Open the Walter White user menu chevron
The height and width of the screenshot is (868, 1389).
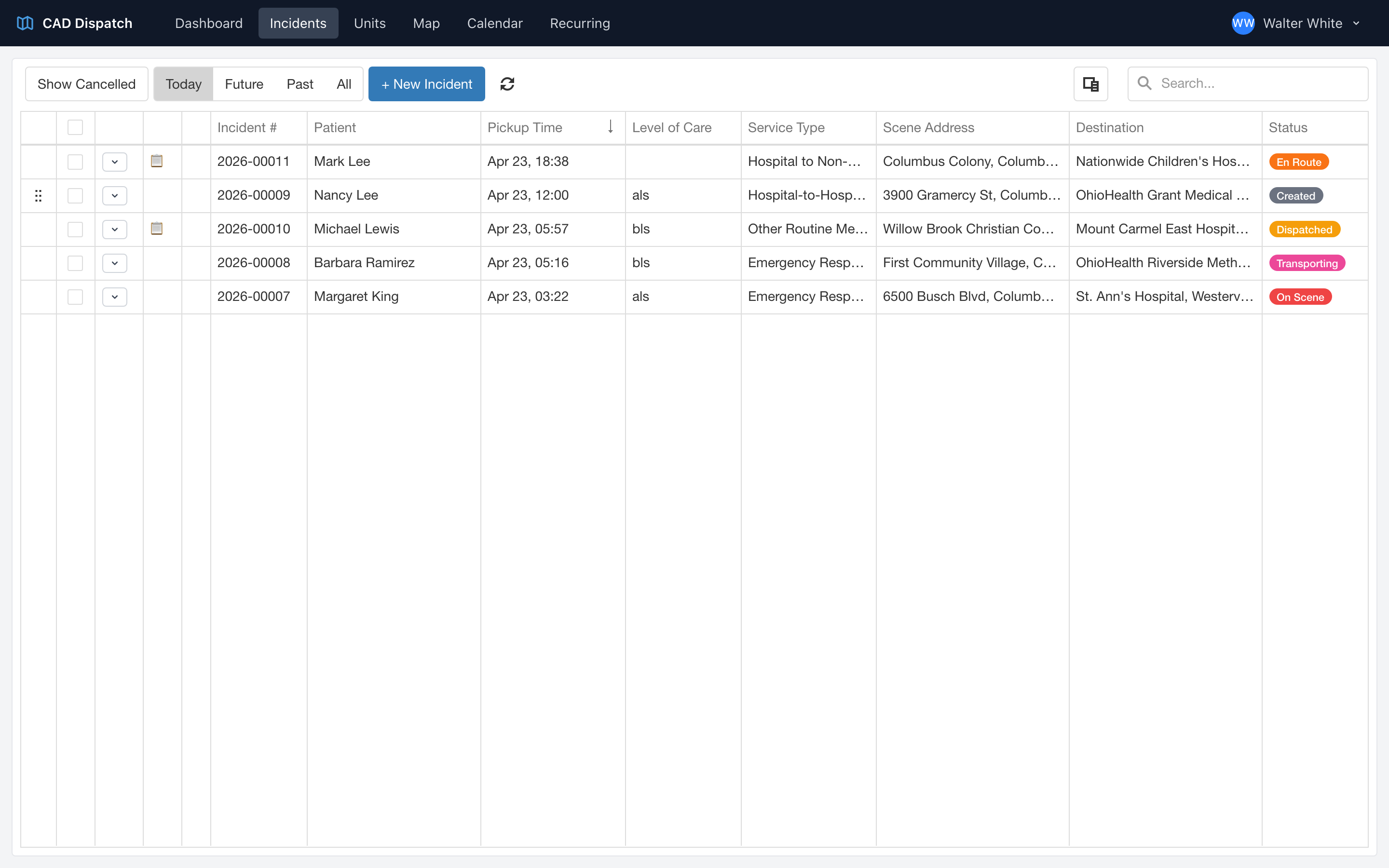click(1356, 24)
